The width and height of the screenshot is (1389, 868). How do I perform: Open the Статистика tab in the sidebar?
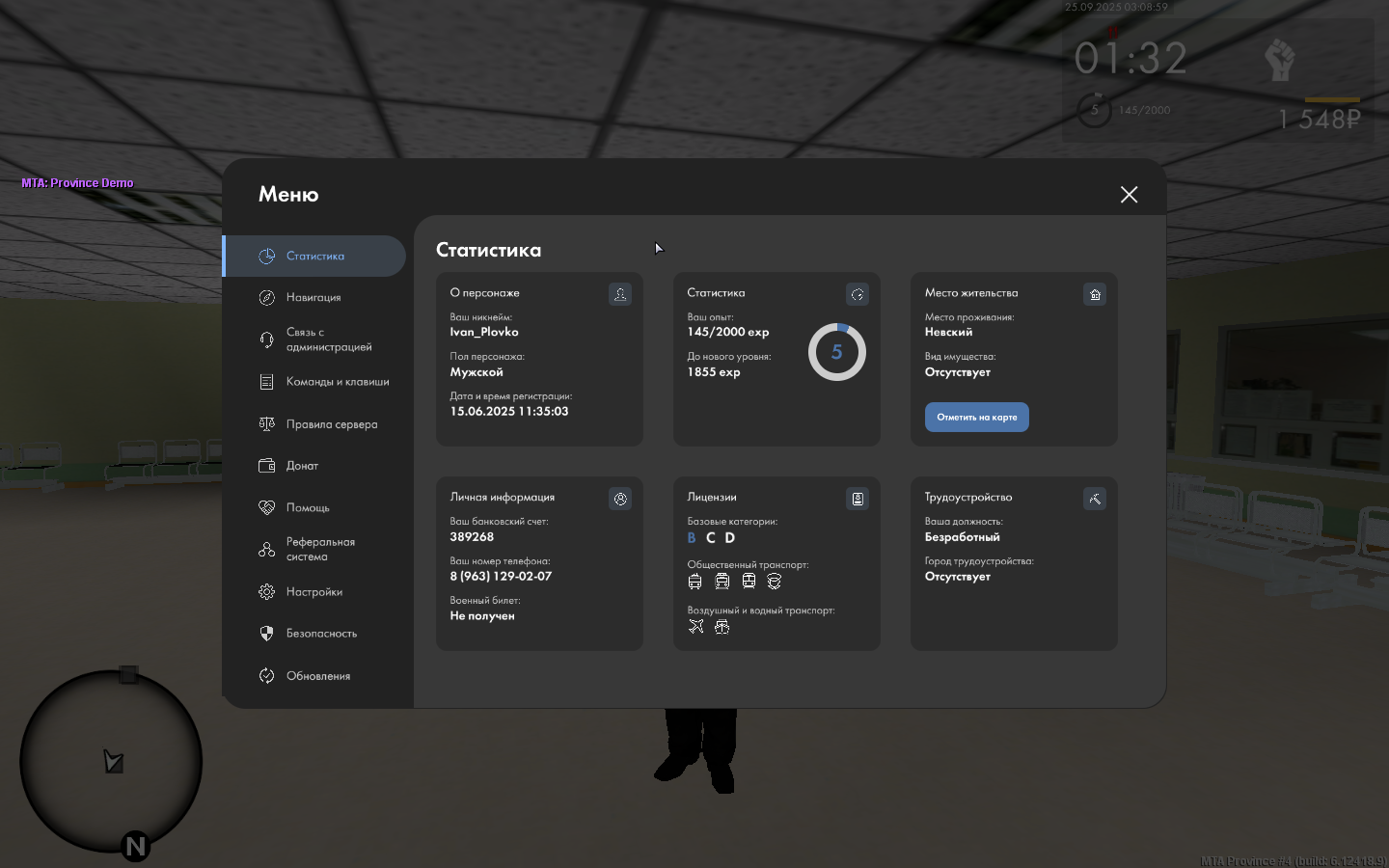[314, 256]
